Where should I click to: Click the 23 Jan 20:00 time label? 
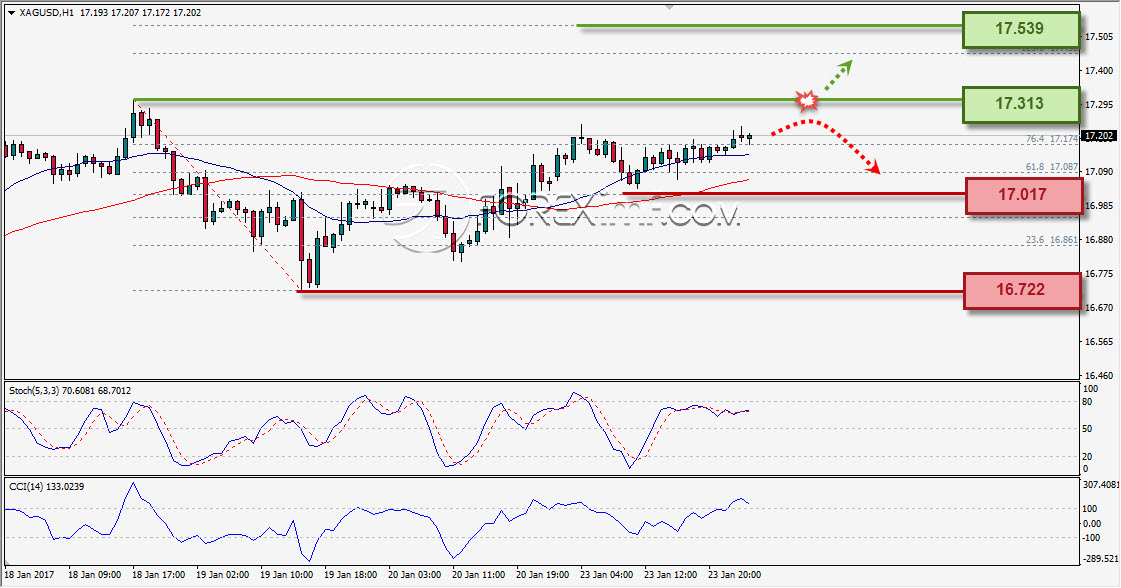pos(734,574)
